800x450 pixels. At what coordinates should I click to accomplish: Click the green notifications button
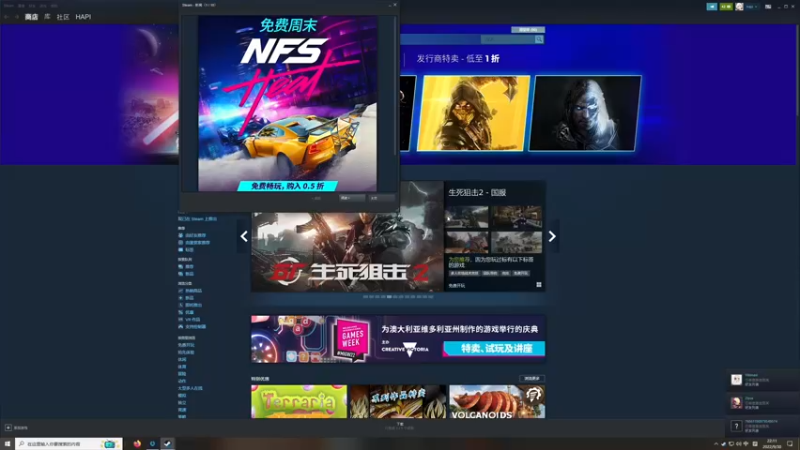(x=726, y=7)
